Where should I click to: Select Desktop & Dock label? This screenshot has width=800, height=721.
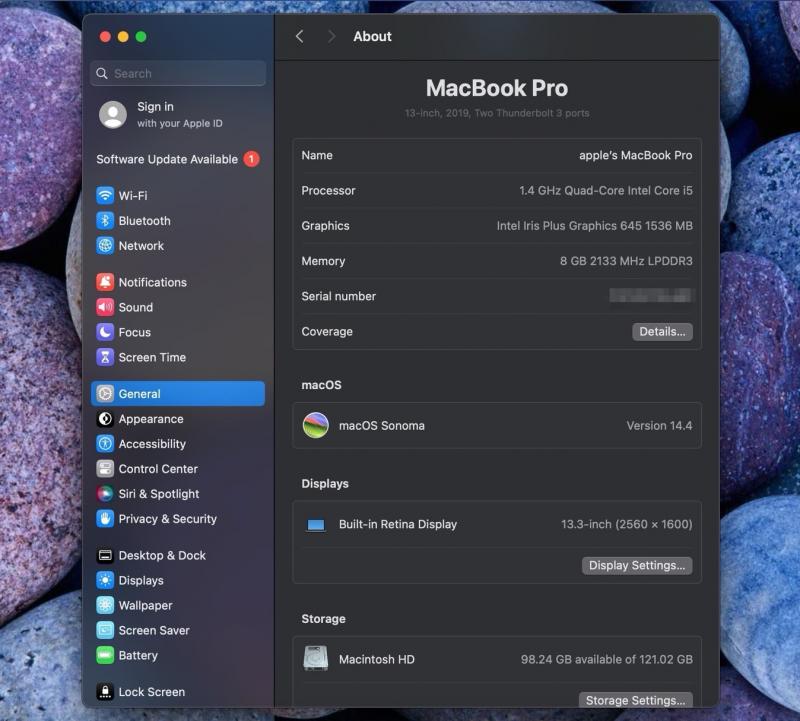[162, 555]
